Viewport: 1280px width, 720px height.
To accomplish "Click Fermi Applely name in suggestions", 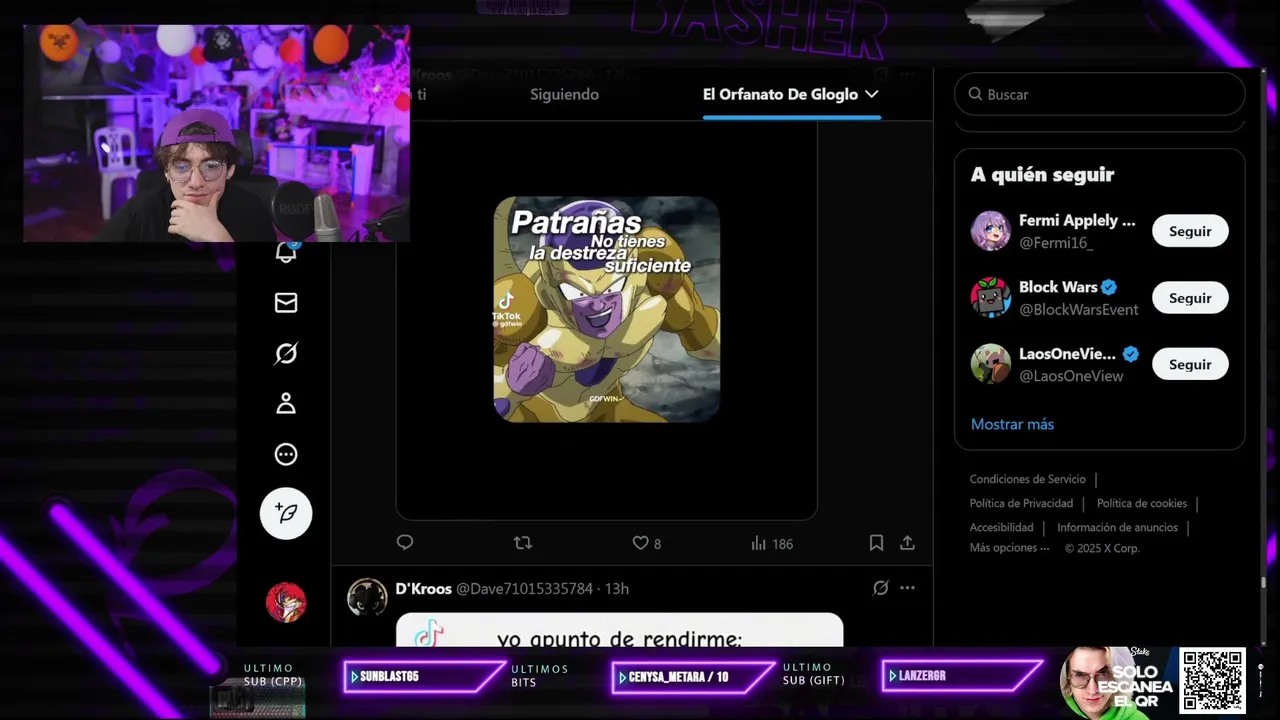I will click(1077, 220).
